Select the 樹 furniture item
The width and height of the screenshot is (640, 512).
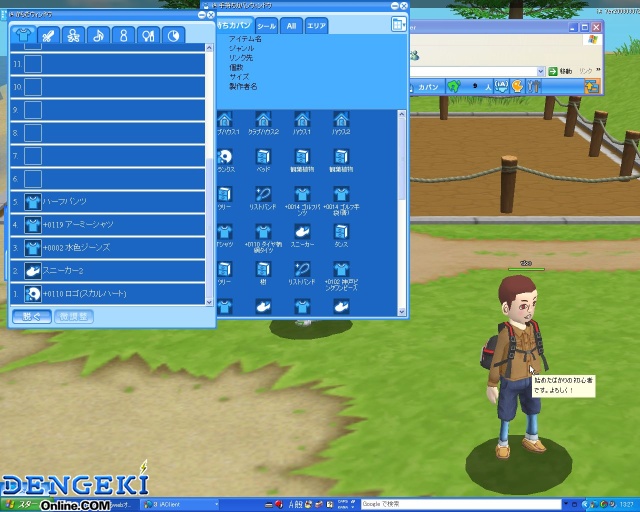pyautogui.click(x=263, y=273)
